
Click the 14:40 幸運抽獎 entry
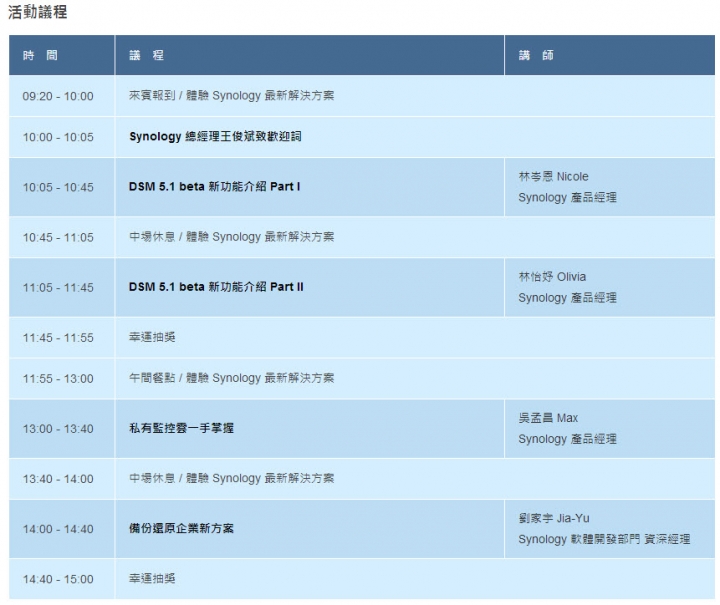click(152, 578)
